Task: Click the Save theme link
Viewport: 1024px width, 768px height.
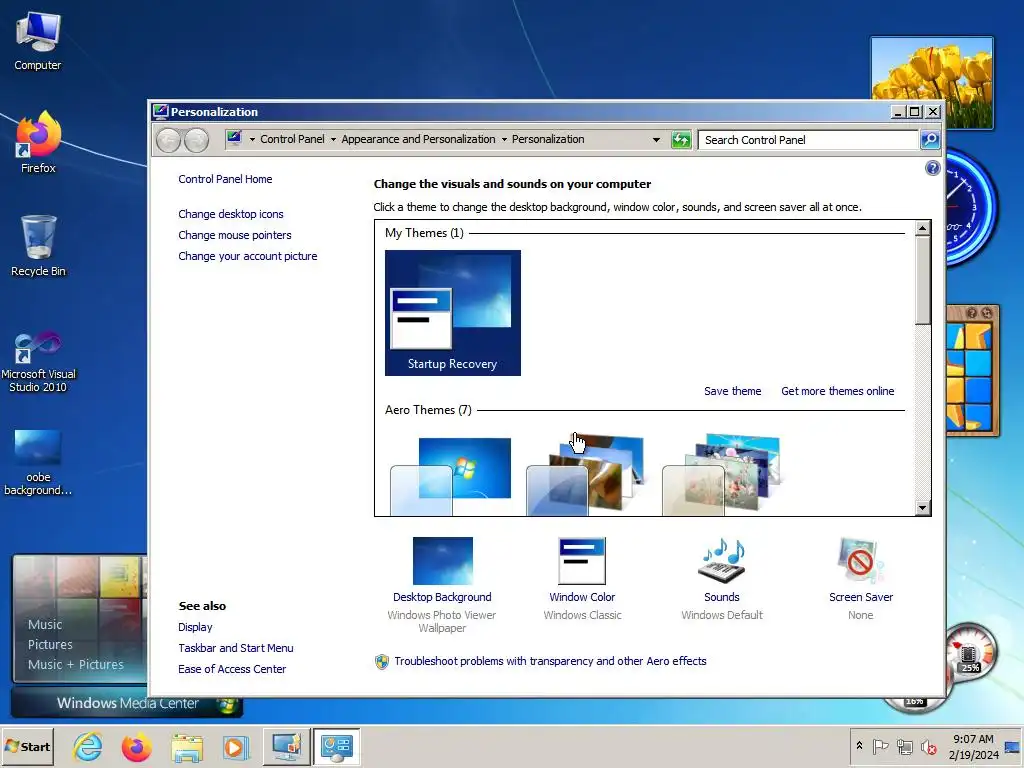Action: (732, 391)
